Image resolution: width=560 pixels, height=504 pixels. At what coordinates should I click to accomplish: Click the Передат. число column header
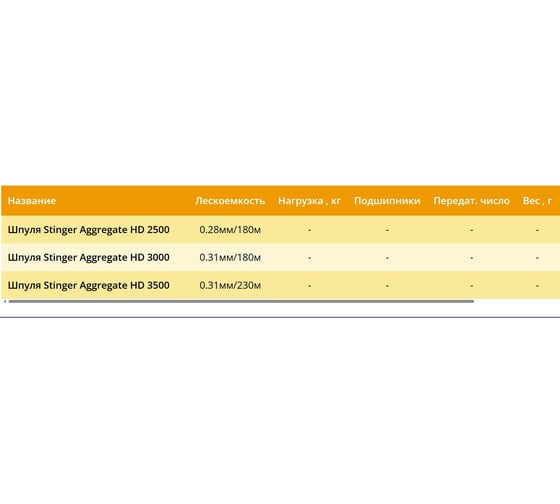coord(471,201)
